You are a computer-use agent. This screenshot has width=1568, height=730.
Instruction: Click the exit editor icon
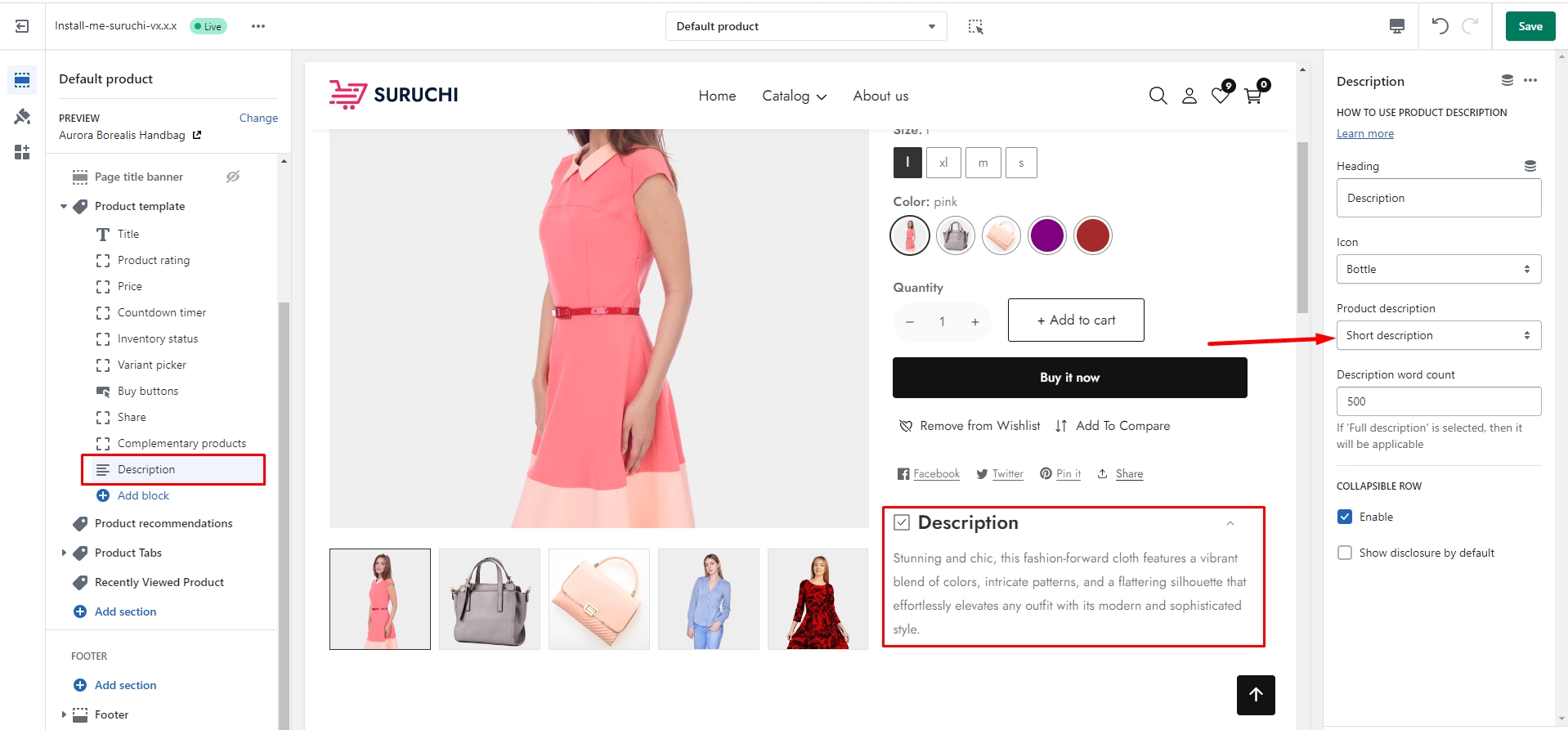22,26
